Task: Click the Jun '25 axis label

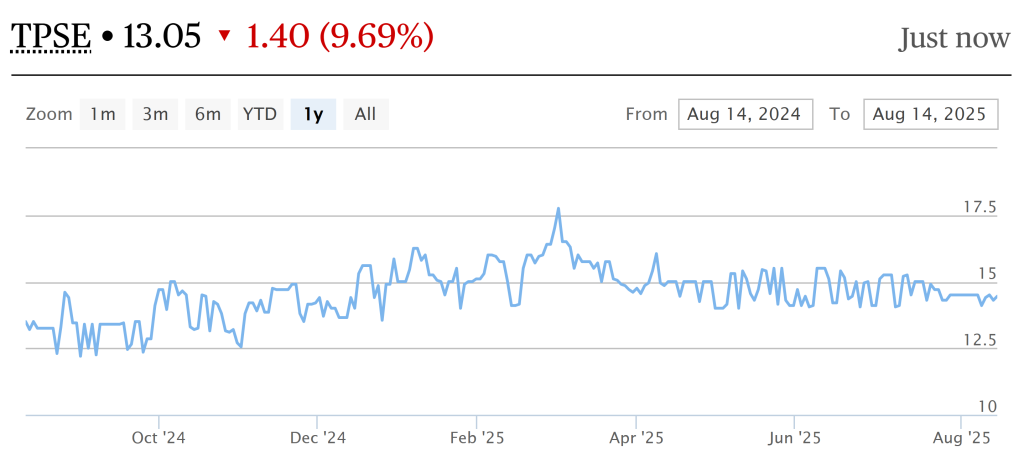Action: (x=794, y=438)
